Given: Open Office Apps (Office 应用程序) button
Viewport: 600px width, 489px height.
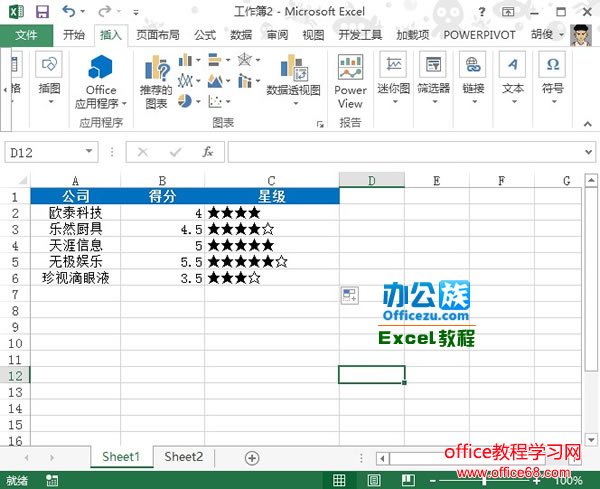Looking at the screenshot, I should pos(101,82).
